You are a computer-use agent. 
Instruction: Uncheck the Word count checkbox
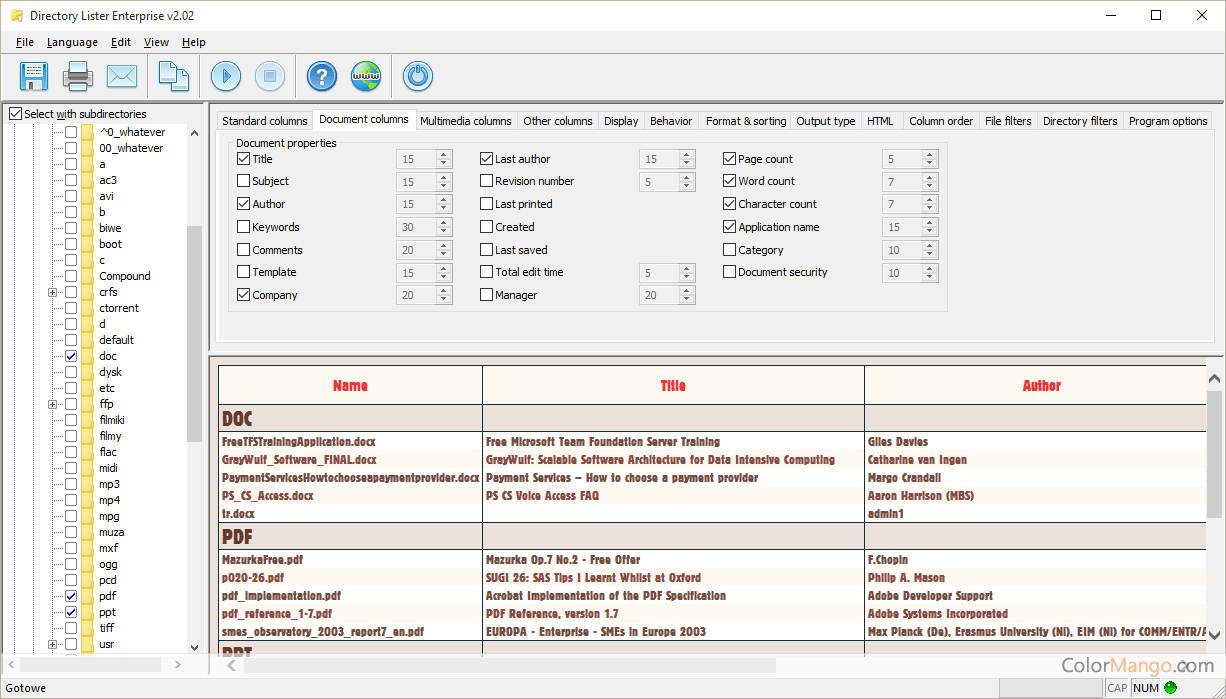(x=730, y=181)
